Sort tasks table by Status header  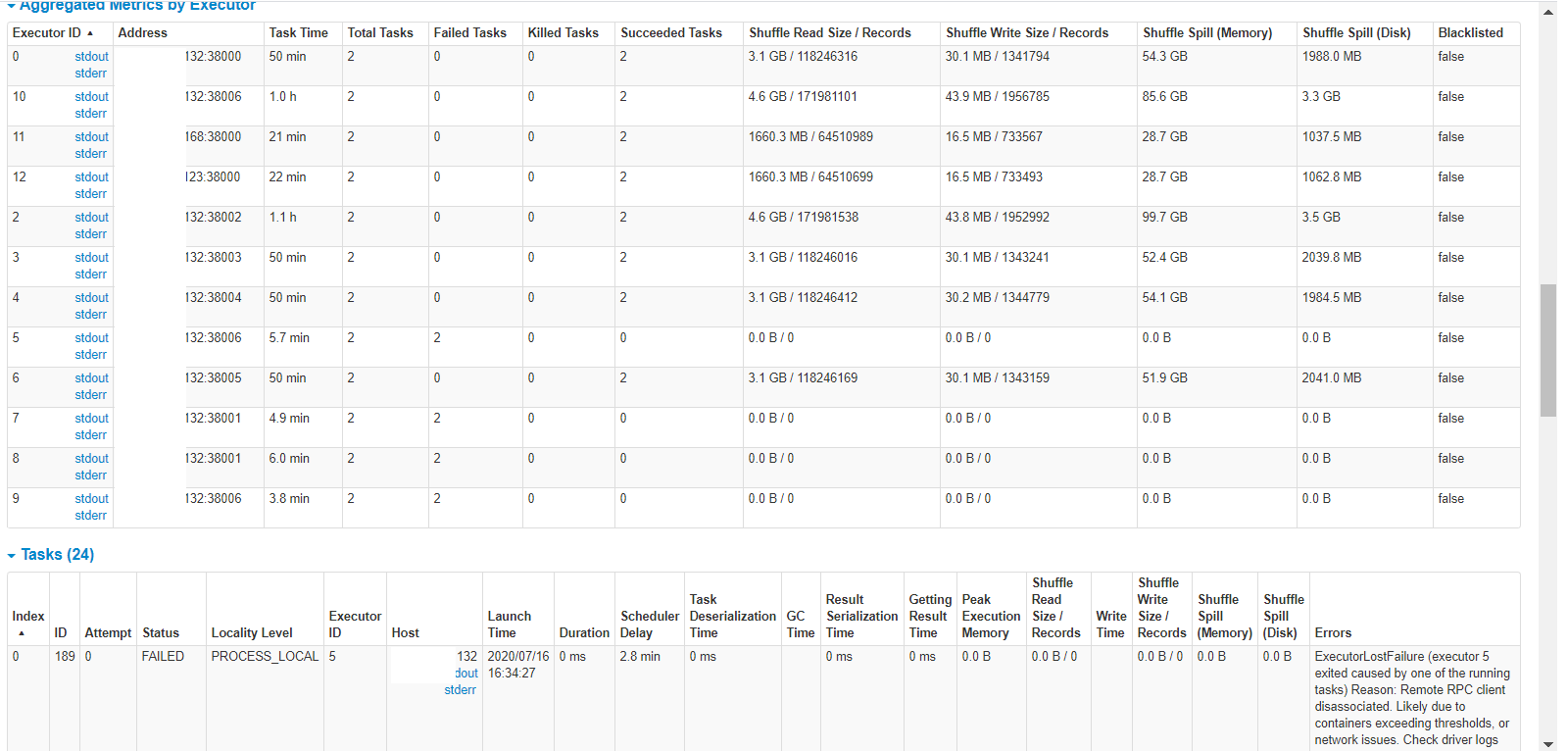tap(161, 633)
